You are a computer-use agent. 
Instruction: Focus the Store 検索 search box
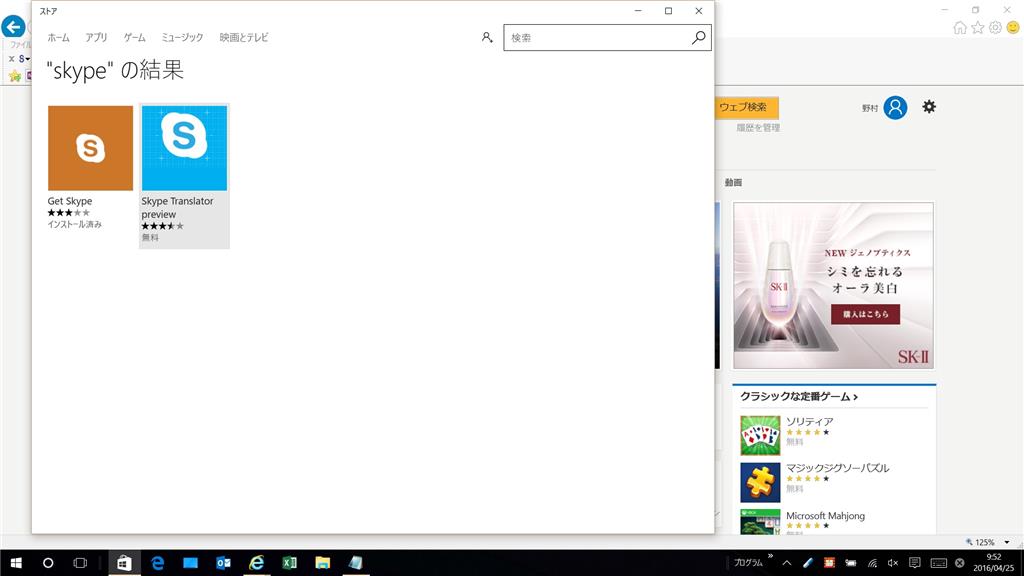click(607, 38)
